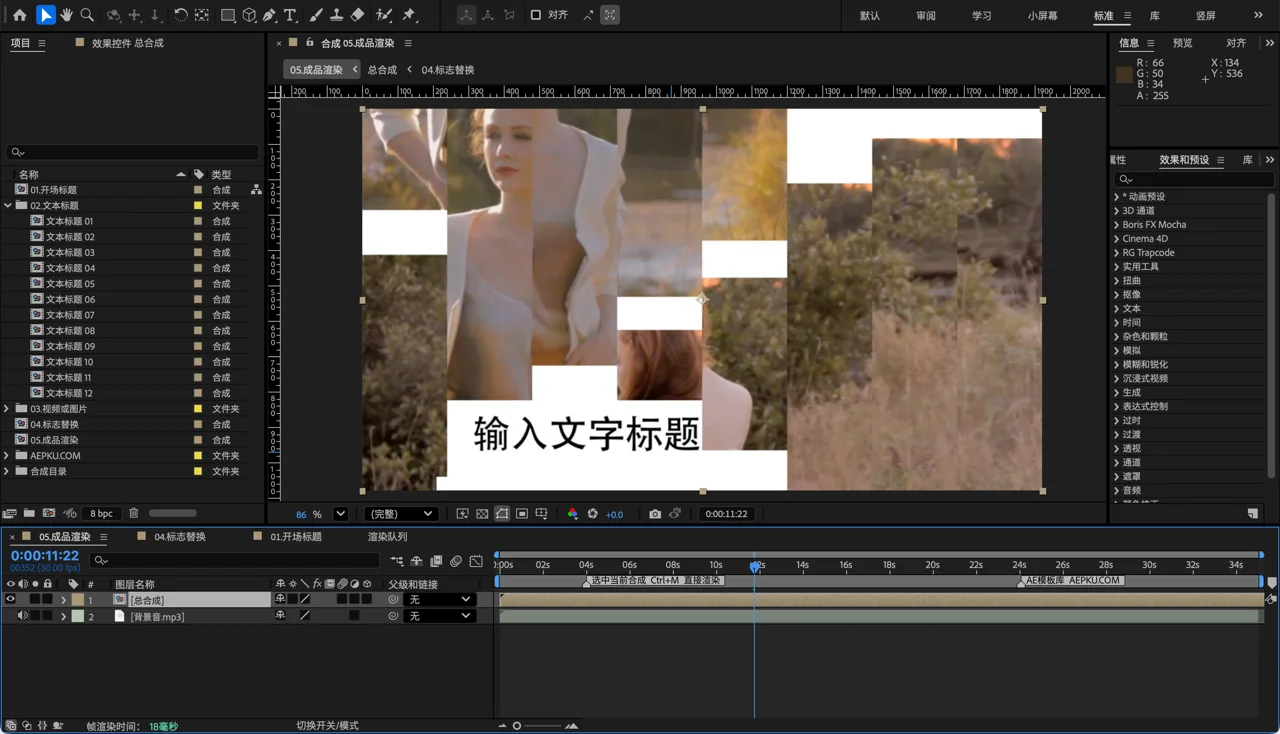Select the 3D cube tool in toolbar

click(249, 15)
